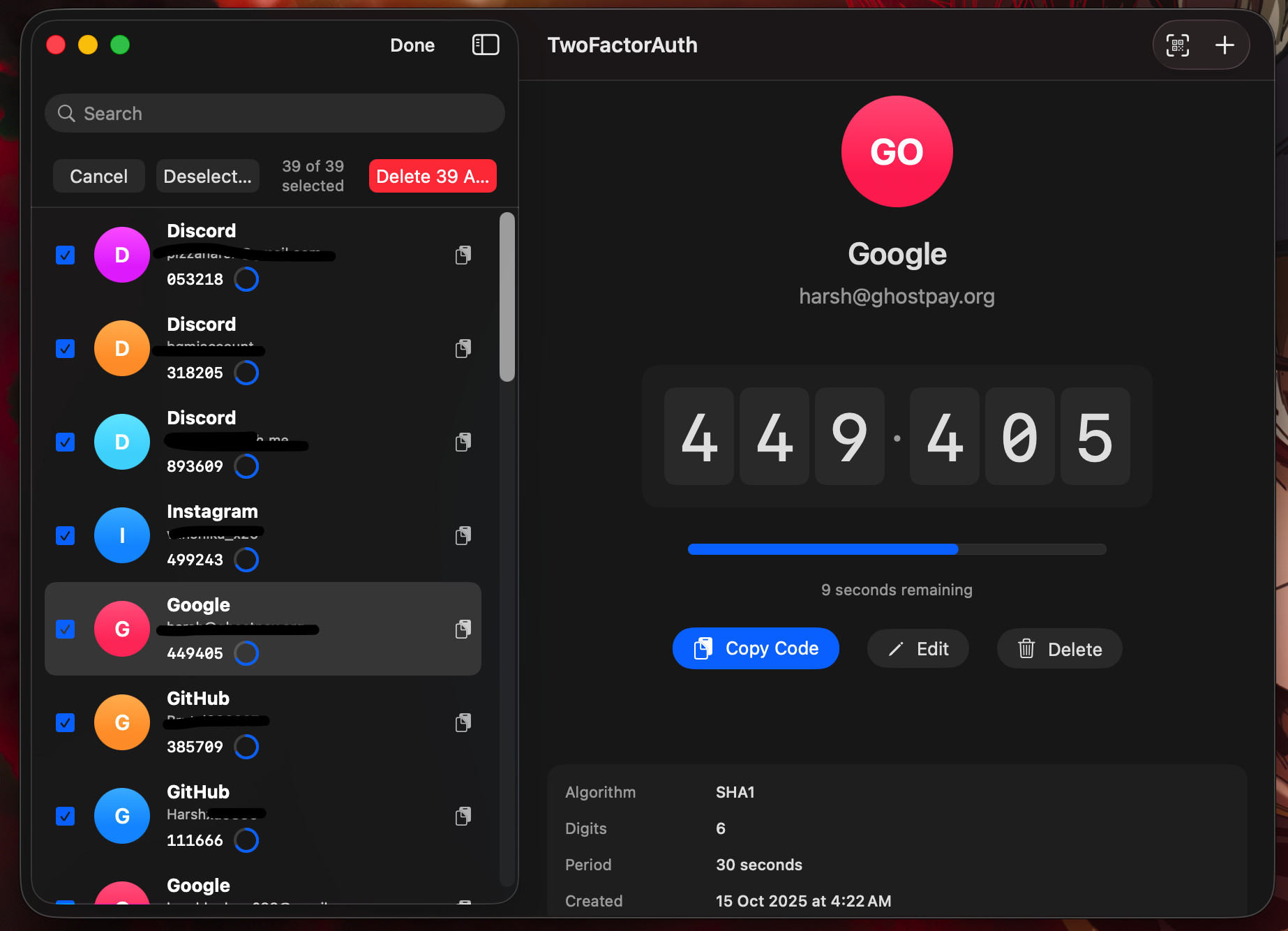This screenshot has height=931, width=1288.
Task: Click the TwoFactorAuth window title
Action: point(622,45)
